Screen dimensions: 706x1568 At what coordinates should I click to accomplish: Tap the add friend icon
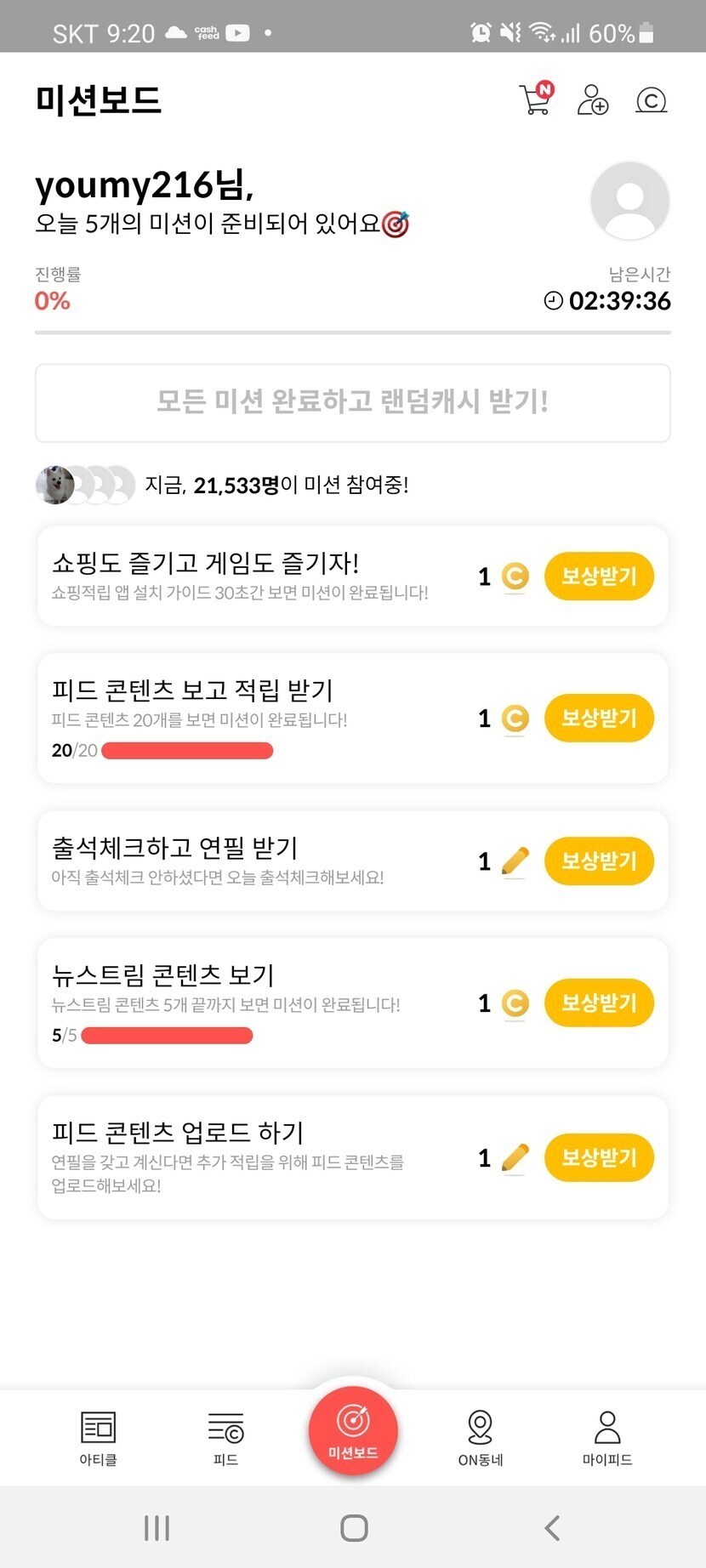[592, 100]
